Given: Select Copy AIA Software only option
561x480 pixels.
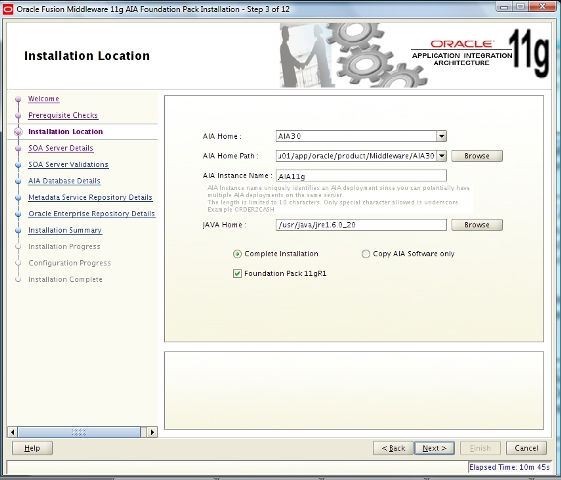Looking at the screenshot, I should point(365,254).
